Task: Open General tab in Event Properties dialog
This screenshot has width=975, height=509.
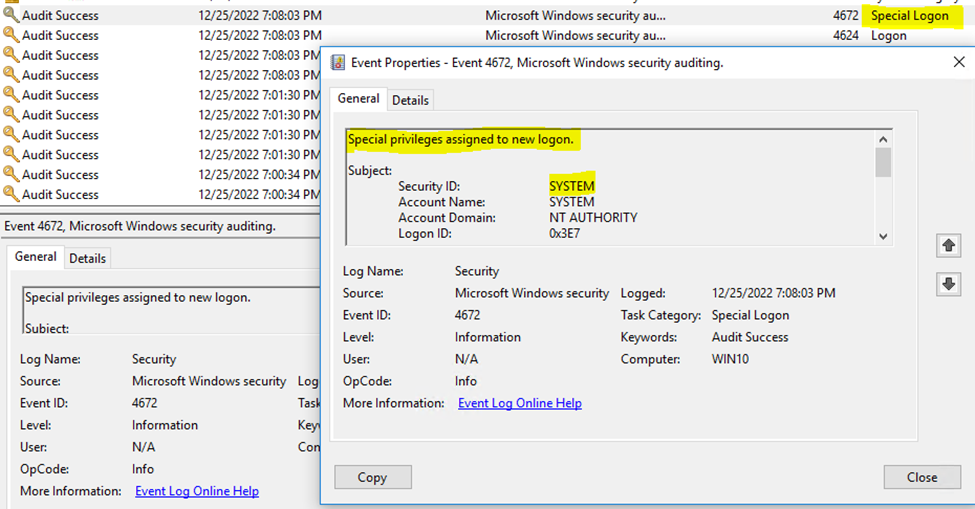Action: [358, 99]
